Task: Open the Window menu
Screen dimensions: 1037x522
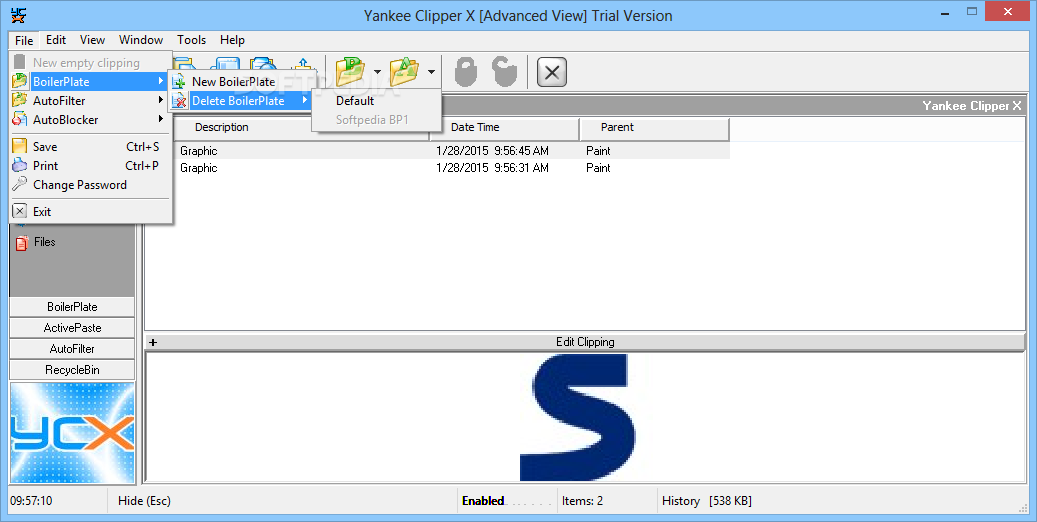Action: (141, 40)
